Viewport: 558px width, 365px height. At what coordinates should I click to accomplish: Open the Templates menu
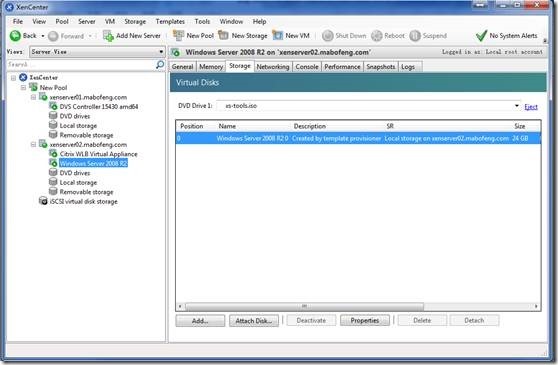pyautogui.click(x=170, y=21)
